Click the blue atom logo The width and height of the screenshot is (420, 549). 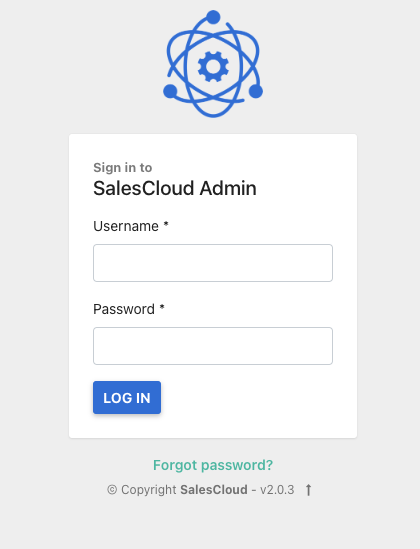tap(213, 64)
